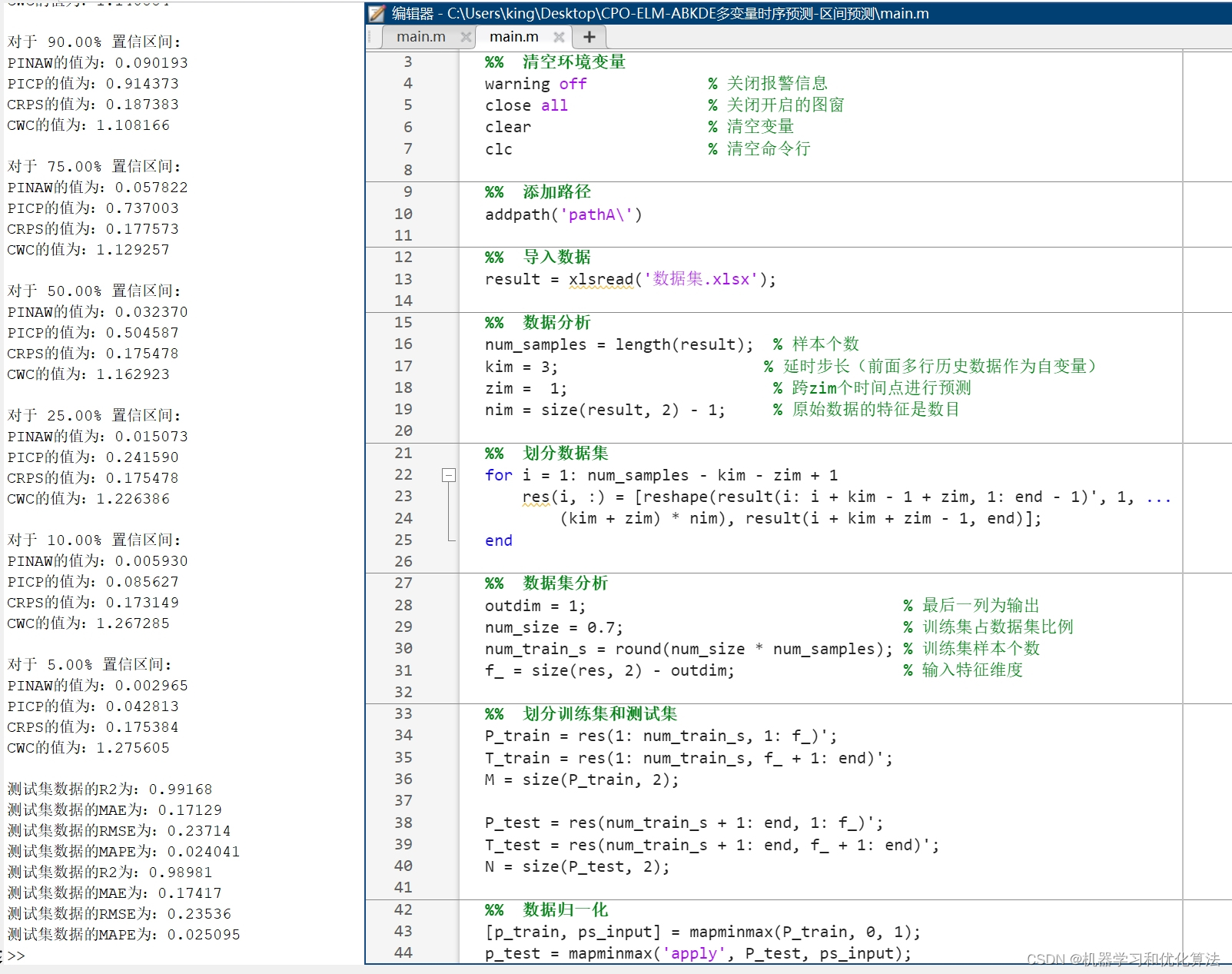Open a new editor tab with plus button
1232x974 pixels.
click(x=589, y=37)
